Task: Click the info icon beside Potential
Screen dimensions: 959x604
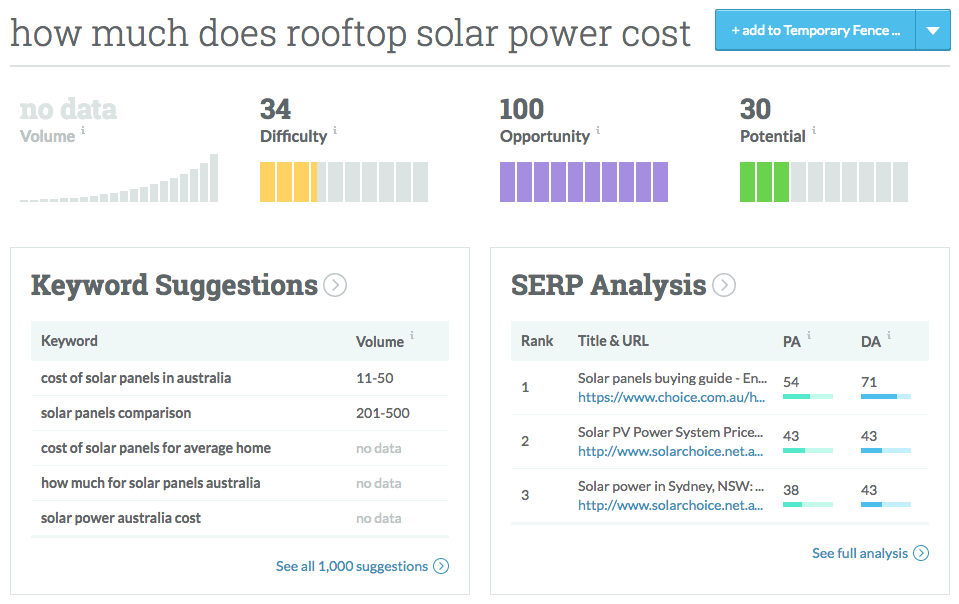Action: point(814,130)
